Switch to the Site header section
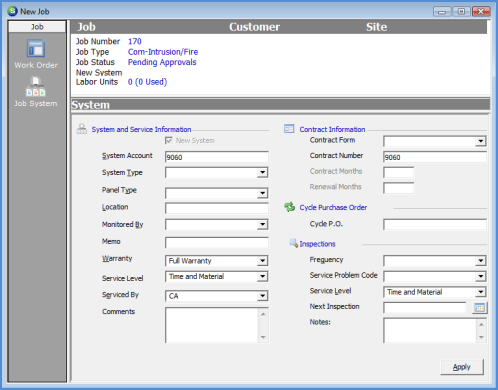The width and height of the screenshot is (498, 390). pos(376,27)
